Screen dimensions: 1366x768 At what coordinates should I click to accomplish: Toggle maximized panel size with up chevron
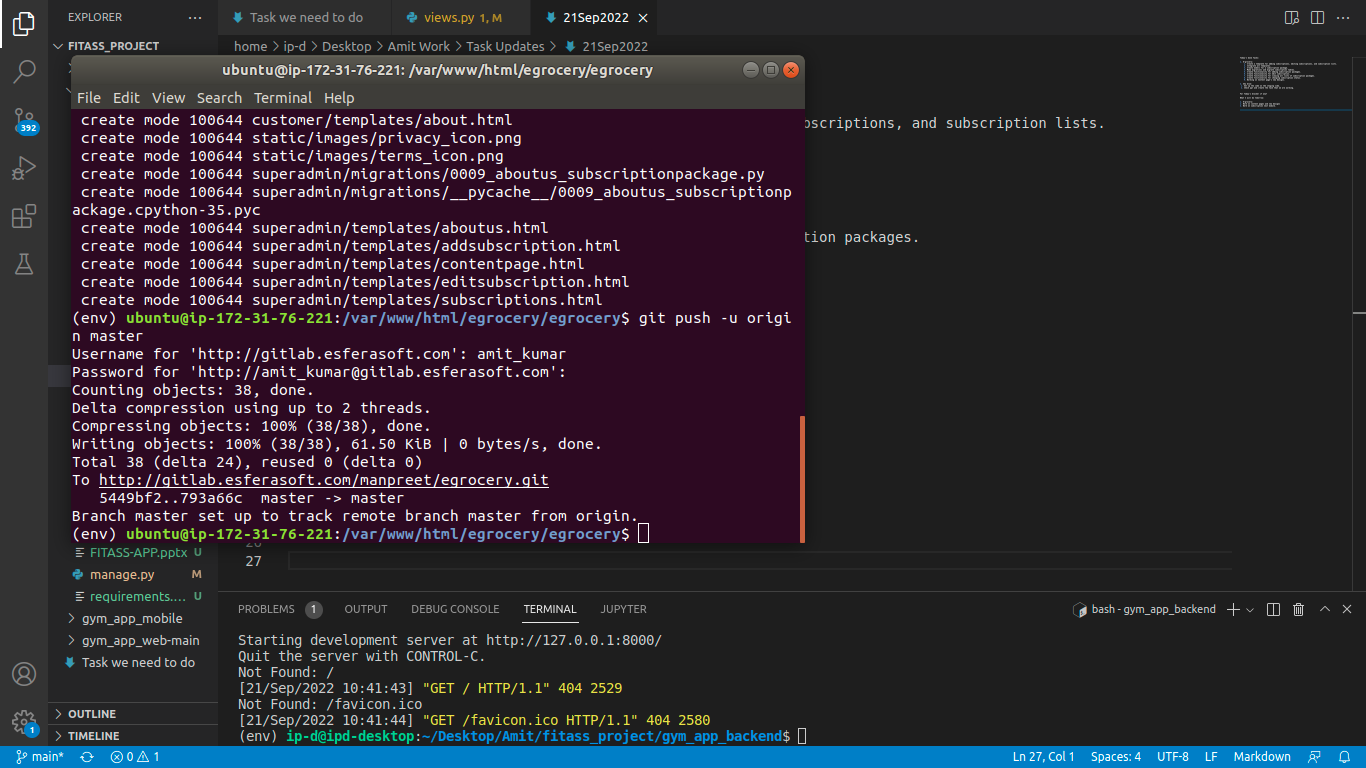tap(1324, 609)
